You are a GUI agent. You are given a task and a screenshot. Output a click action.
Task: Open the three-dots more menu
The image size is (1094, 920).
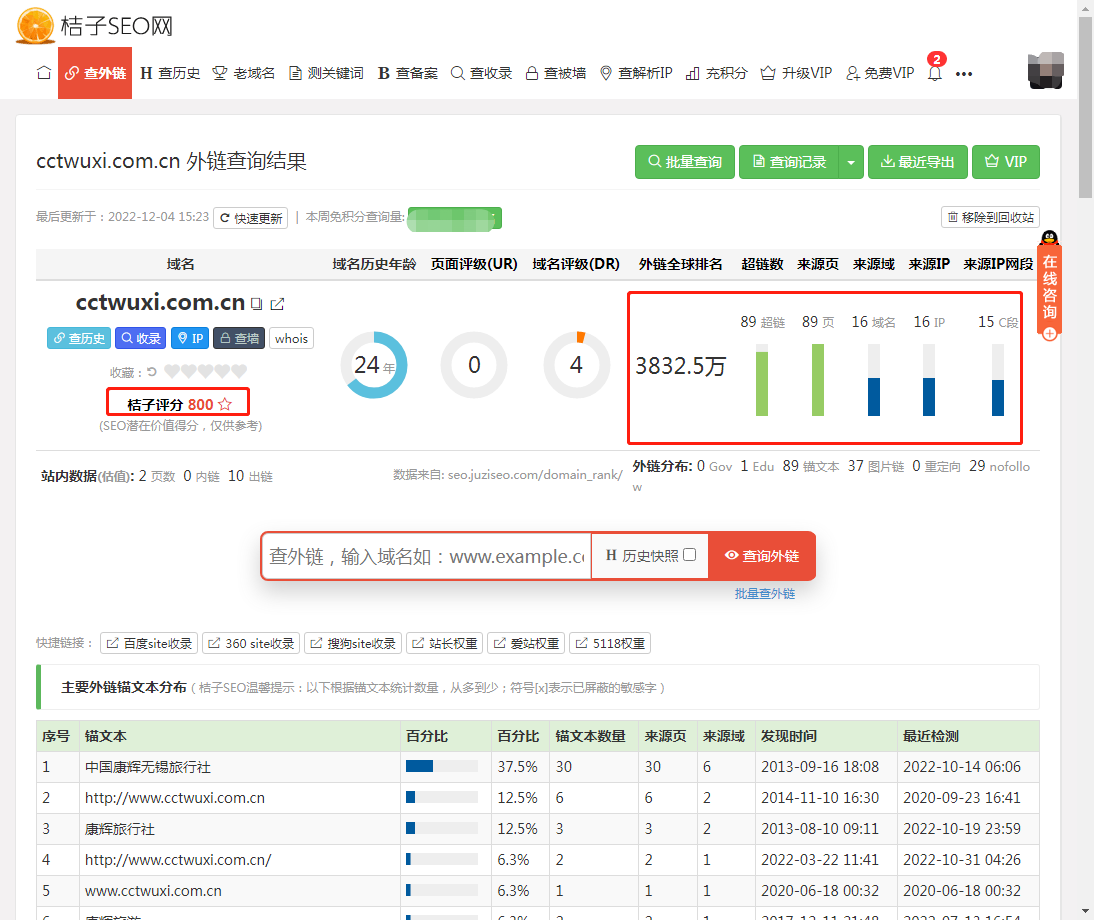(x=964, y=74)
